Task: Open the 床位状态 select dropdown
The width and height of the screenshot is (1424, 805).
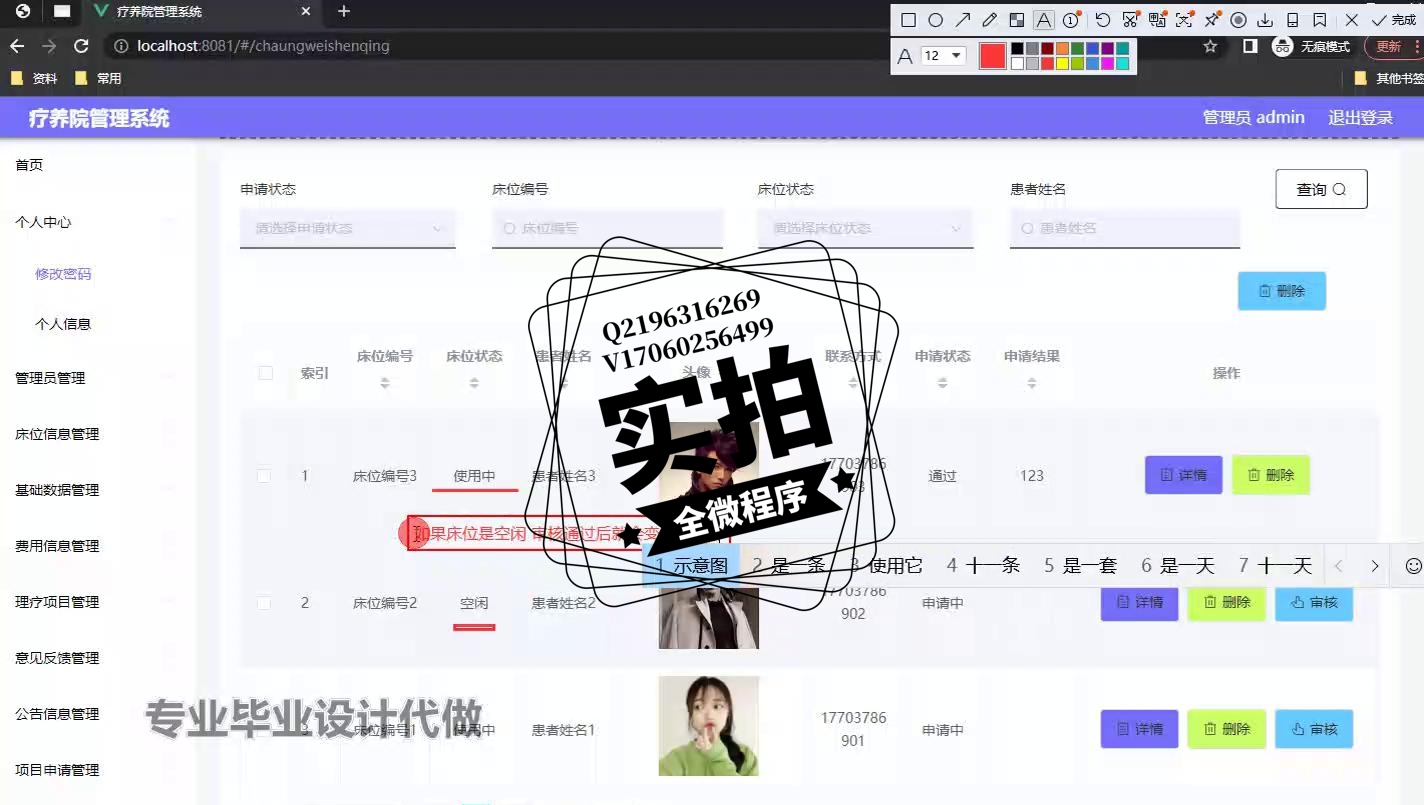Action: (865, 228)
